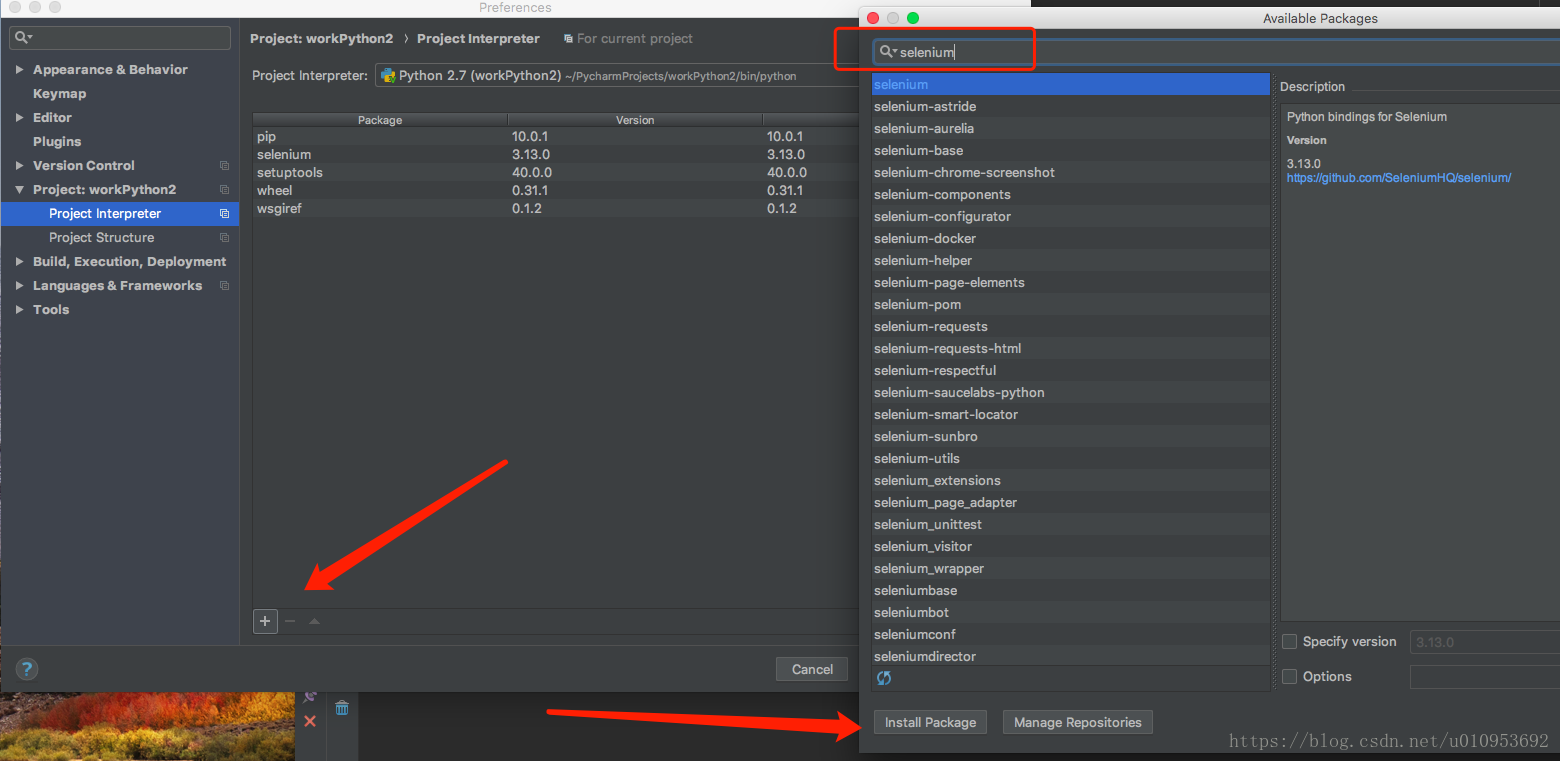Screen dimensions: 1560x761
Task: Select selenium-components package
Action: point(1071,195)
